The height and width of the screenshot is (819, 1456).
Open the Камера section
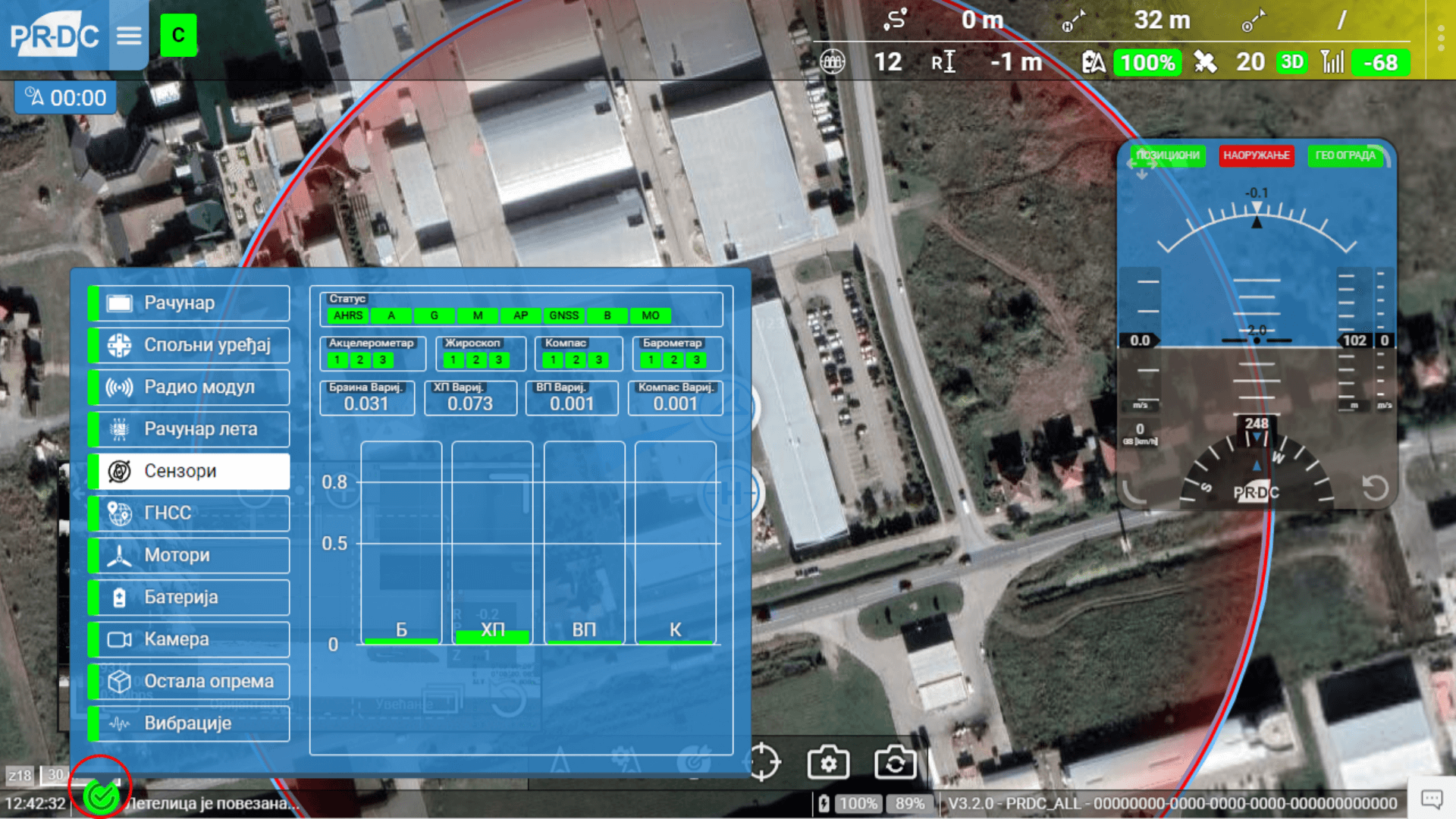189,639
